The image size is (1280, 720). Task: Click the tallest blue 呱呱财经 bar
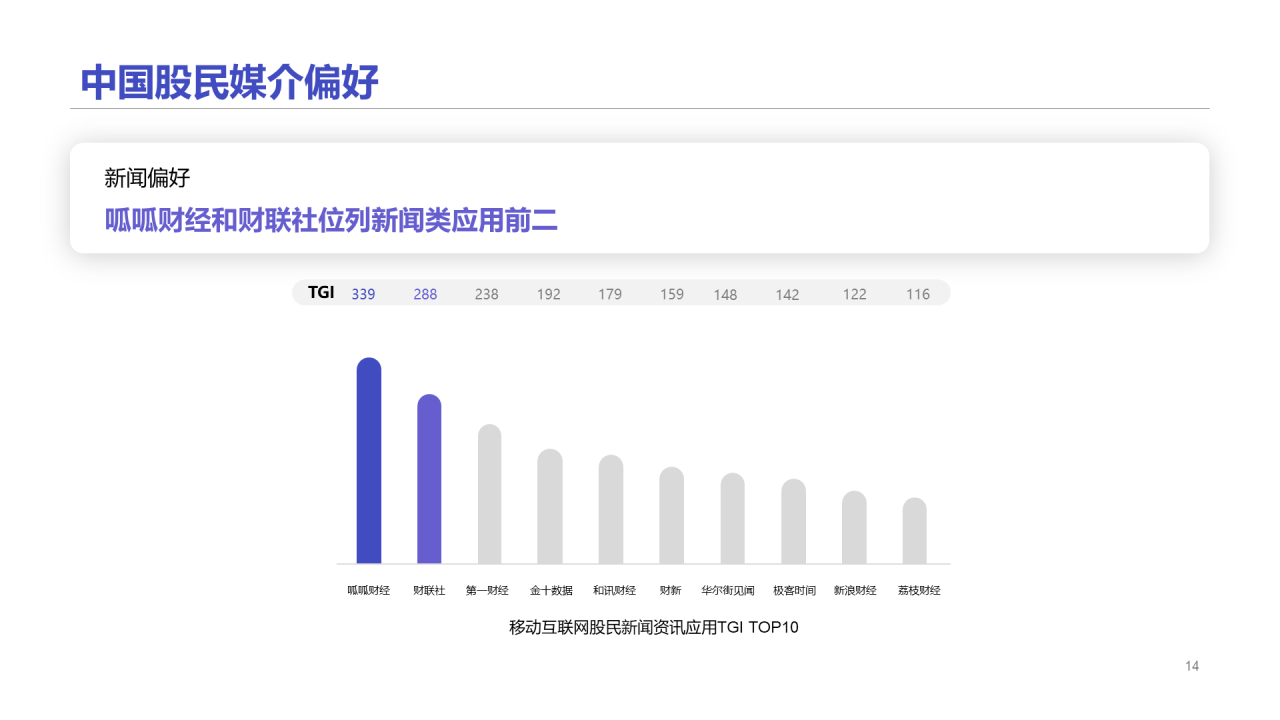coord(369,461)
